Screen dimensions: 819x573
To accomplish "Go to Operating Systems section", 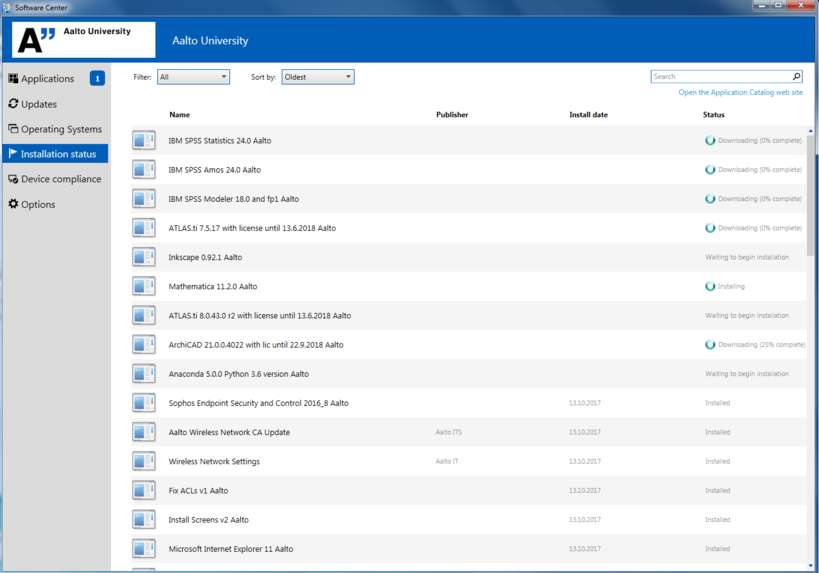I will tap(61, 129).
